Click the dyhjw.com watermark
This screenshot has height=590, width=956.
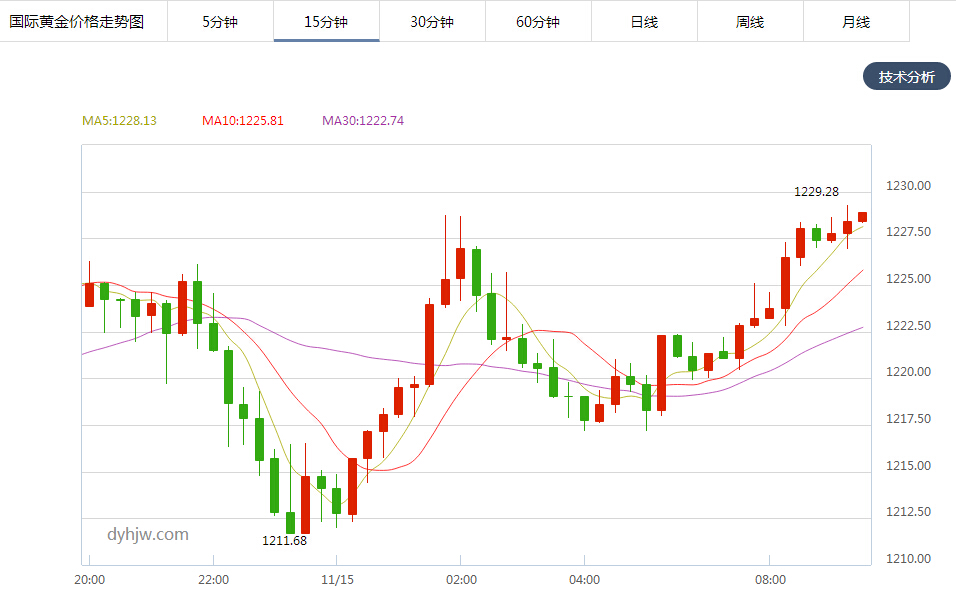point(148,535)
